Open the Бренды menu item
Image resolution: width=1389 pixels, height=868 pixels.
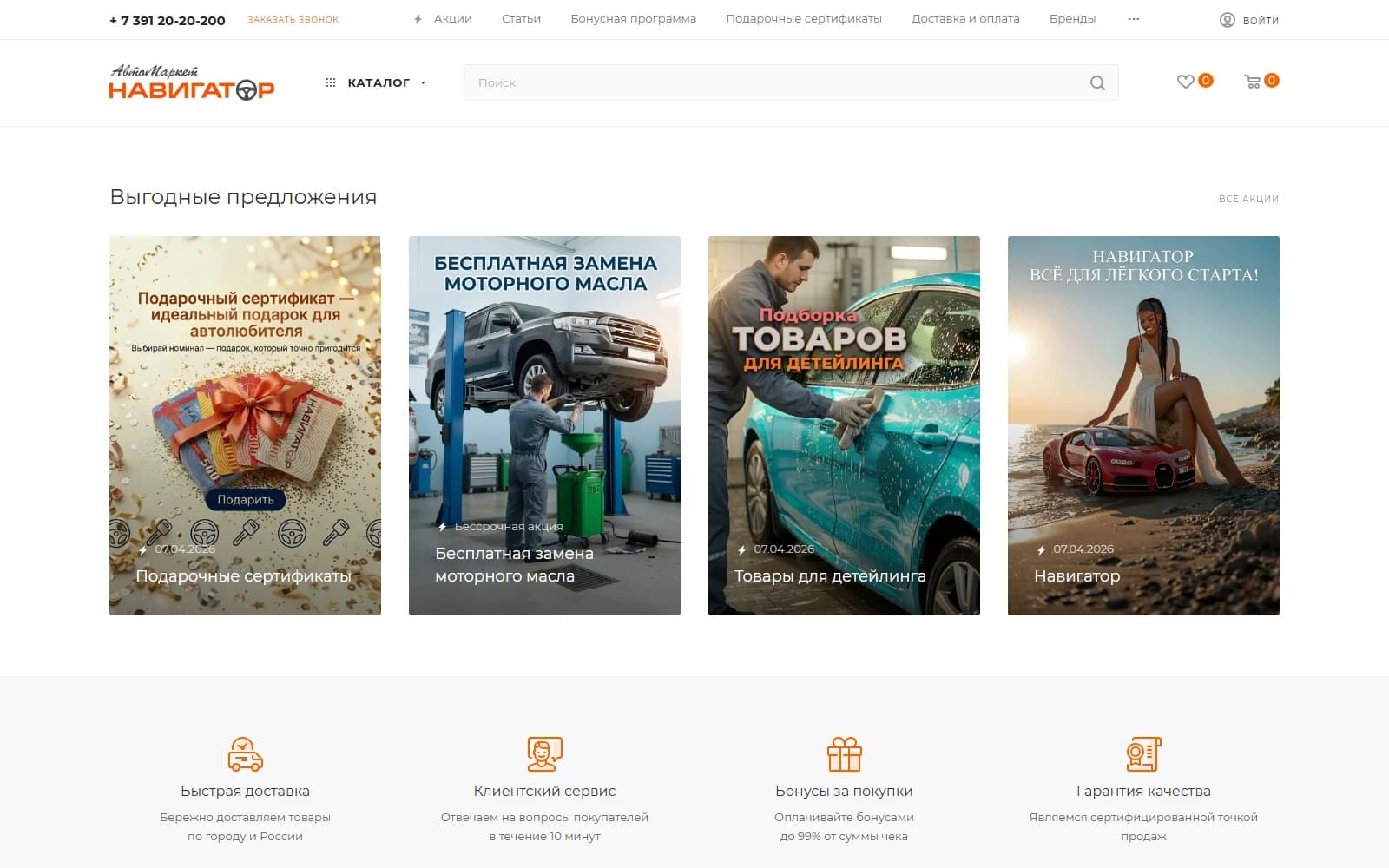[x=1072, y=19]
